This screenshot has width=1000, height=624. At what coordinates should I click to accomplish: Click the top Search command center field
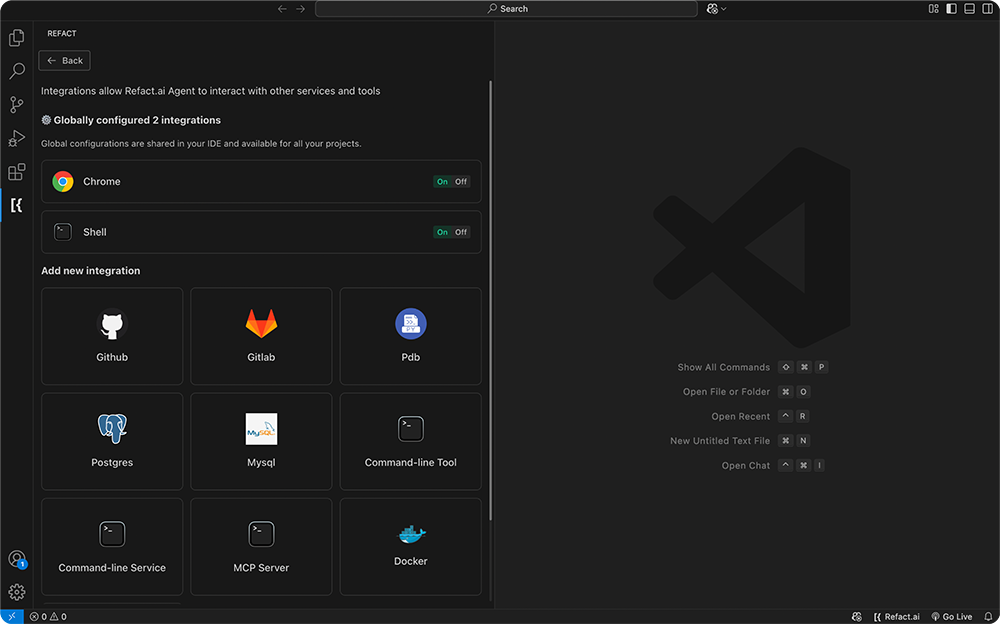coord(506,8)
